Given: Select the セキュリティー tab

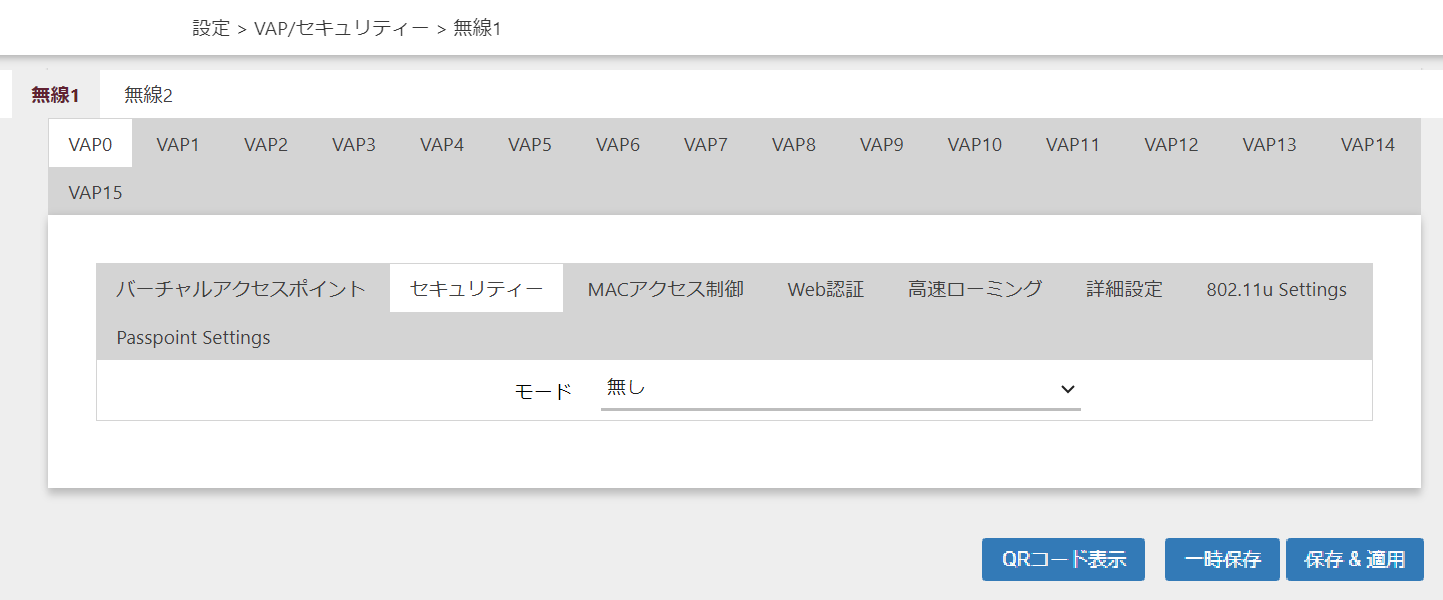Looking at the screenshot, I should click(x=476, y=289).
